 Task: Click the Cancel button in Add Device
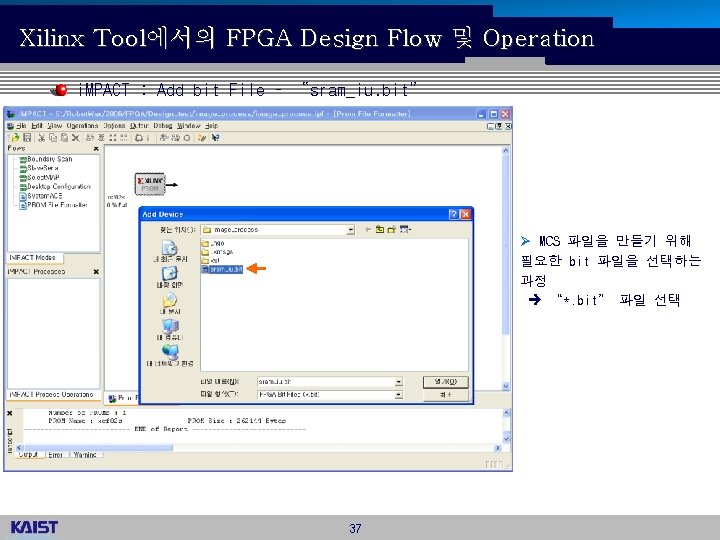445,394
